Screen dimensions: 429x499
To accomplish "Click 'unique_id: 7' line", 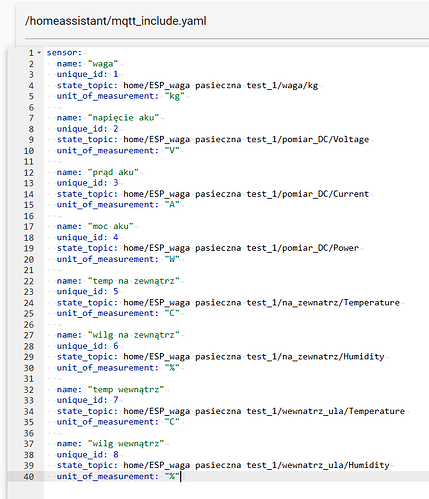I will point(87,400).
